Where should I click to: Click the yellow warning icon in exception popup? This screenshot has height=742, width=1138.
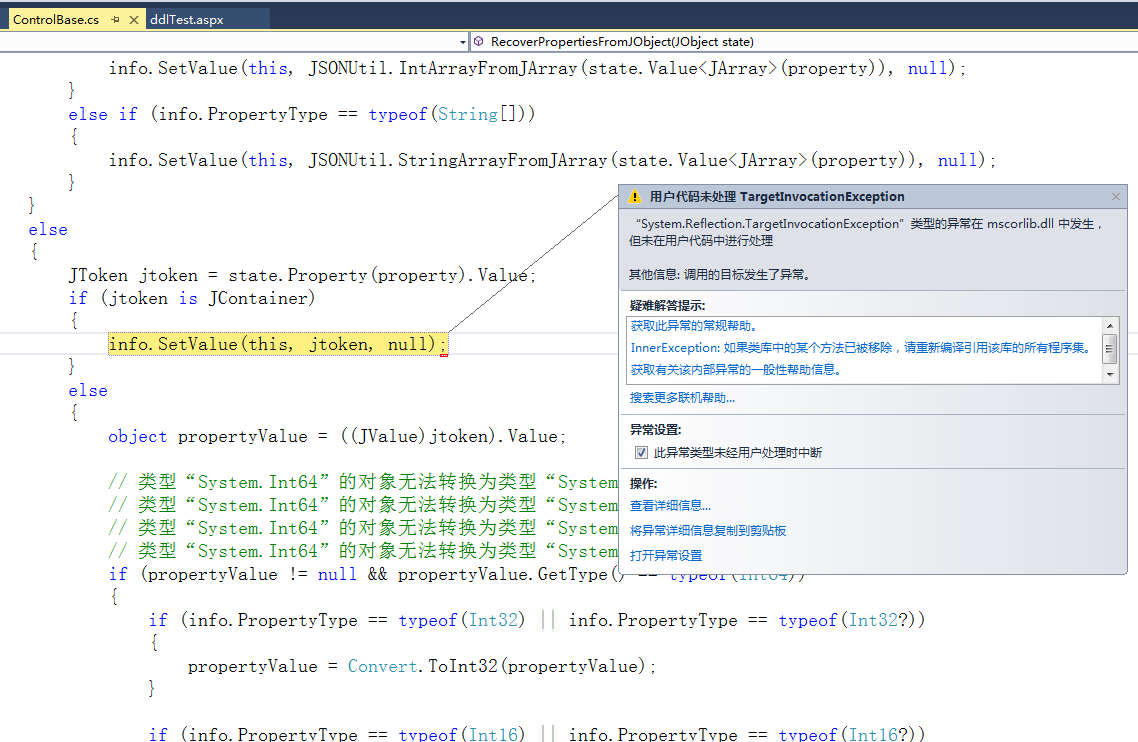(x=635, y=197)
